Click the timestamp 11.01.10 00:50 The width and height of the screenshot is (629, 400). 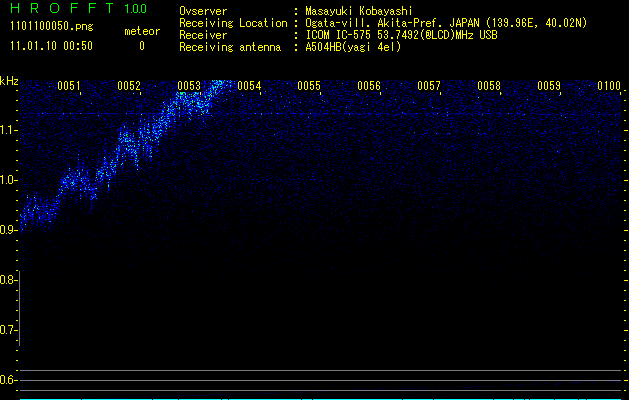tap(51, 46)
